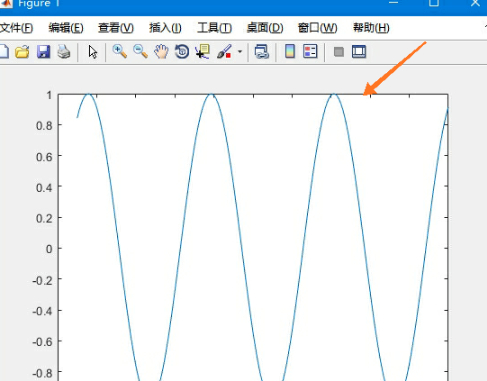Select the Pan hand tool
This screenshot has height=381, width=487.
point(161,52)
